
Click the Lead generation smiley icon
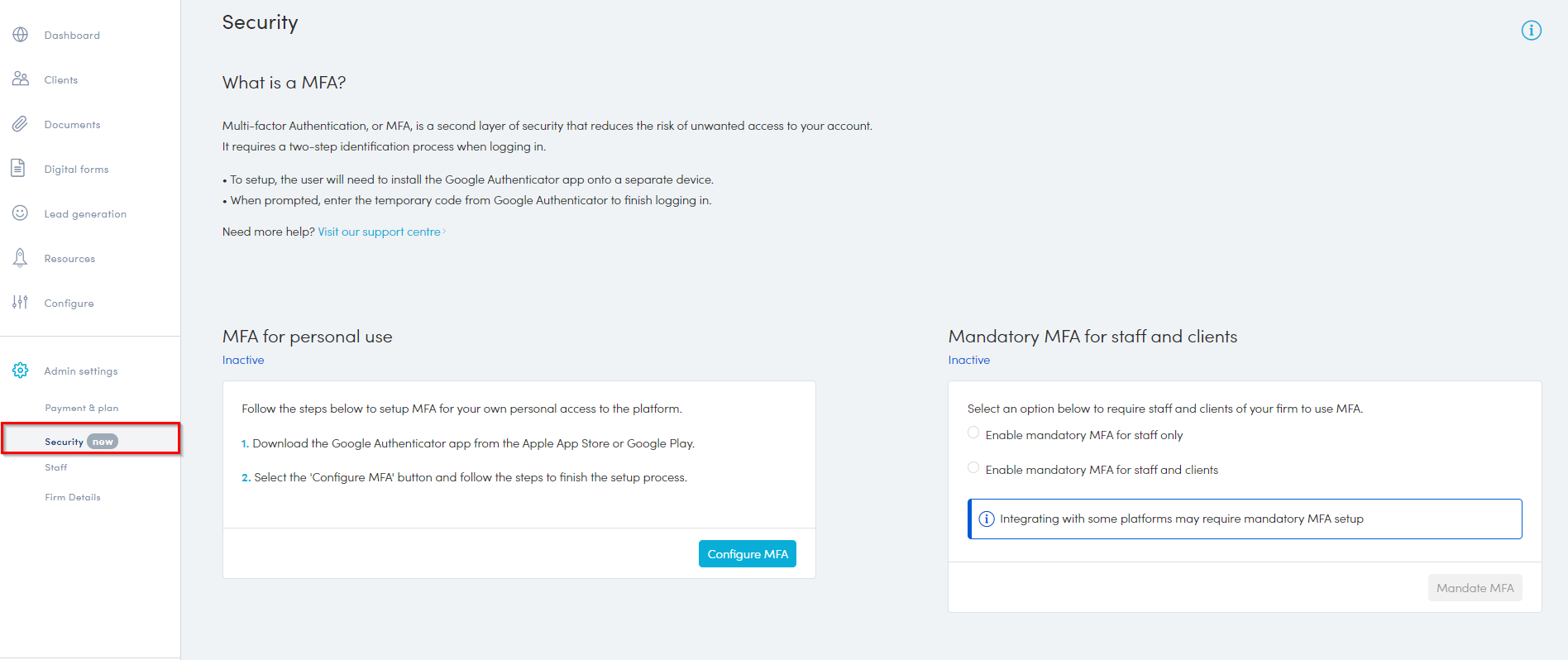coord(21,213)
